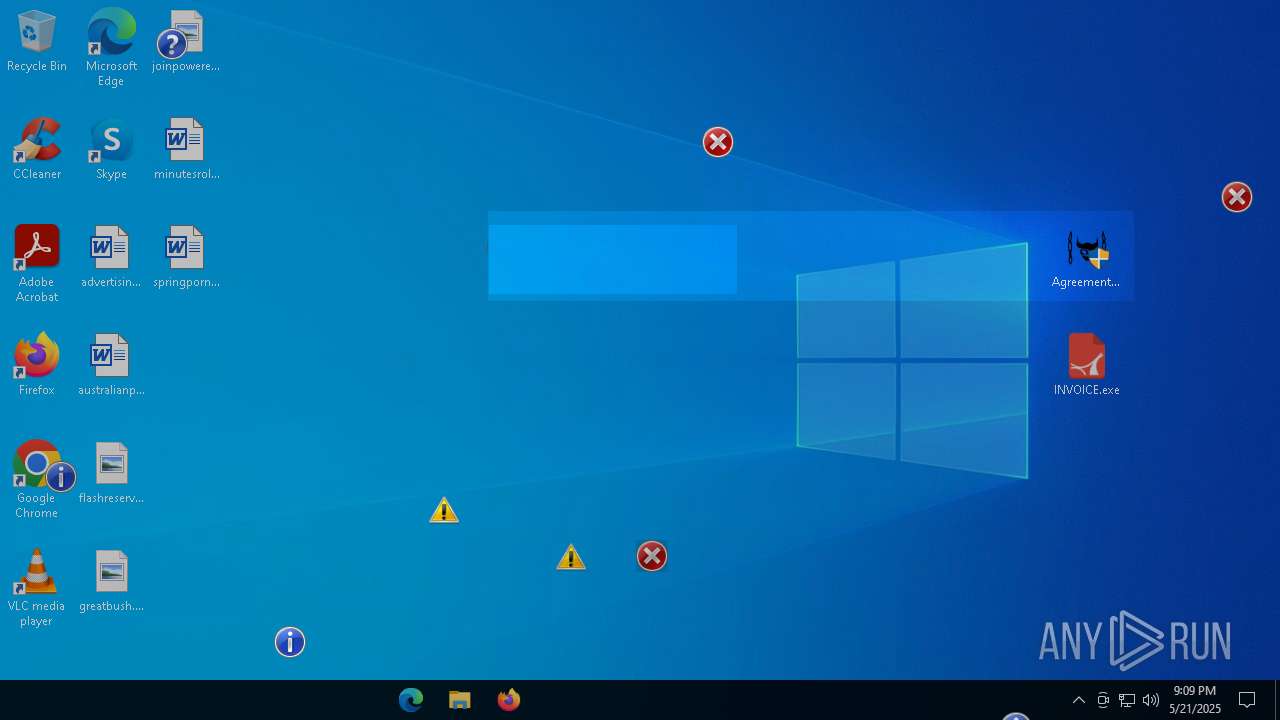
Task: Click the blue info icon near bottom left
Action: [x=290, y=642]
